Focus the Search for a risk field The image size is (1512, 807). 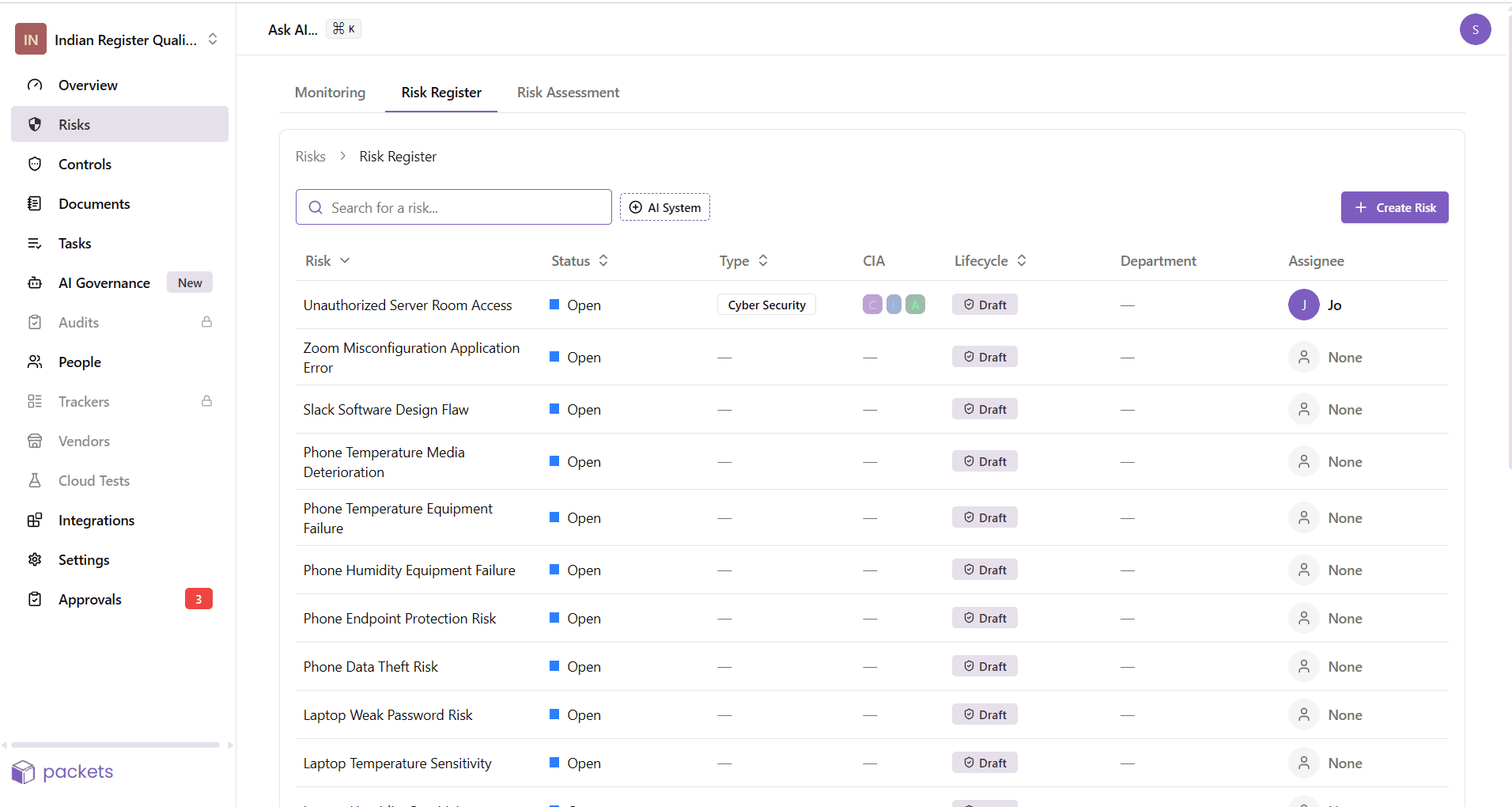tap(454, 207)
